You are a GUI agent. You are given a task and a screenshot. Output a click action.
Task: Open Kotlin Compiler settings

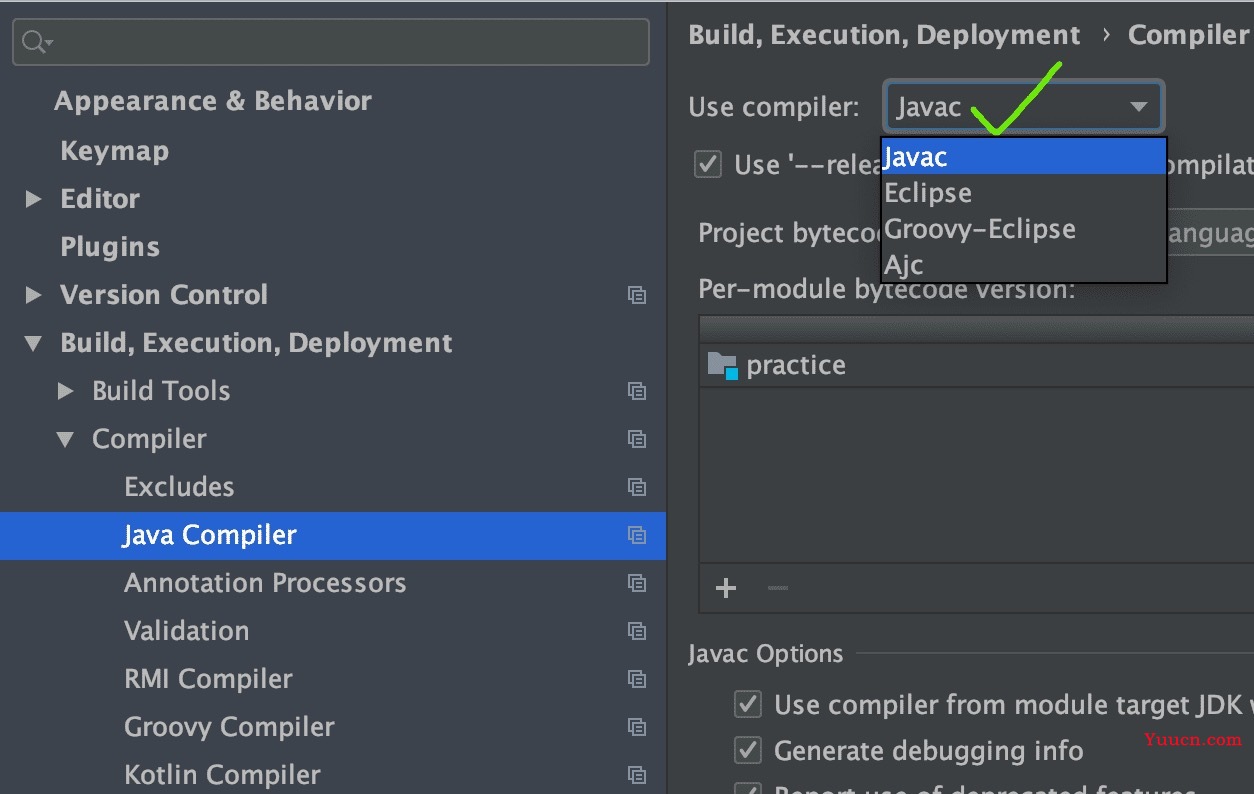tap(223, 775)
